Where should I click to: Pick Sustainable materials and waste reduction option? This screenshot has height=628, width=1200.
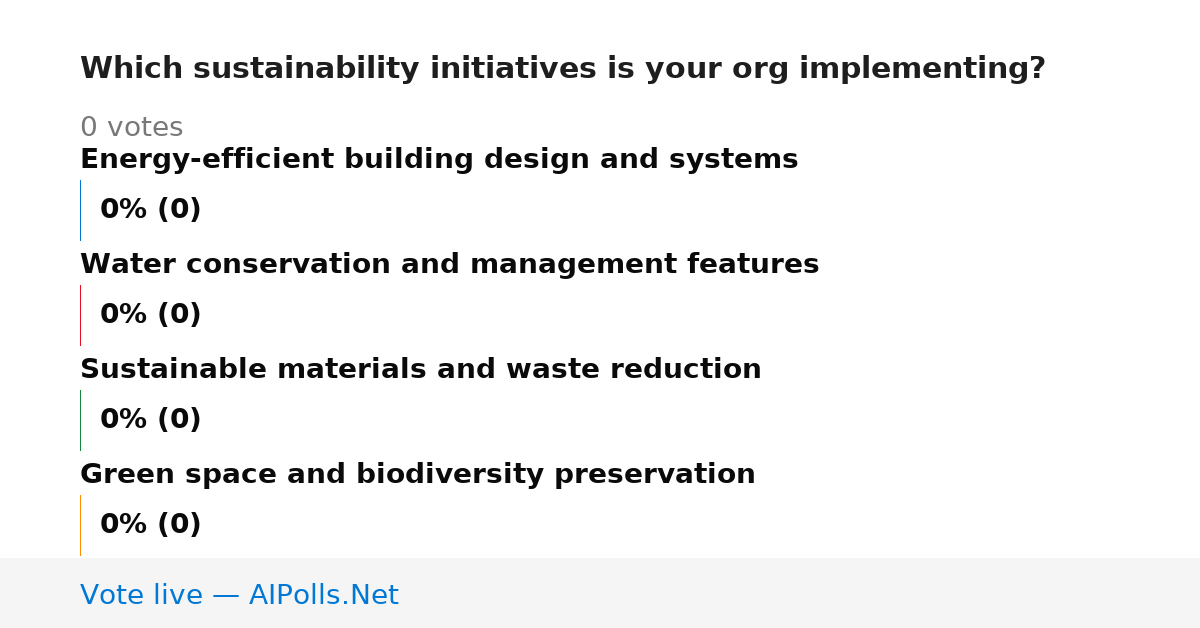click(420, 370)
